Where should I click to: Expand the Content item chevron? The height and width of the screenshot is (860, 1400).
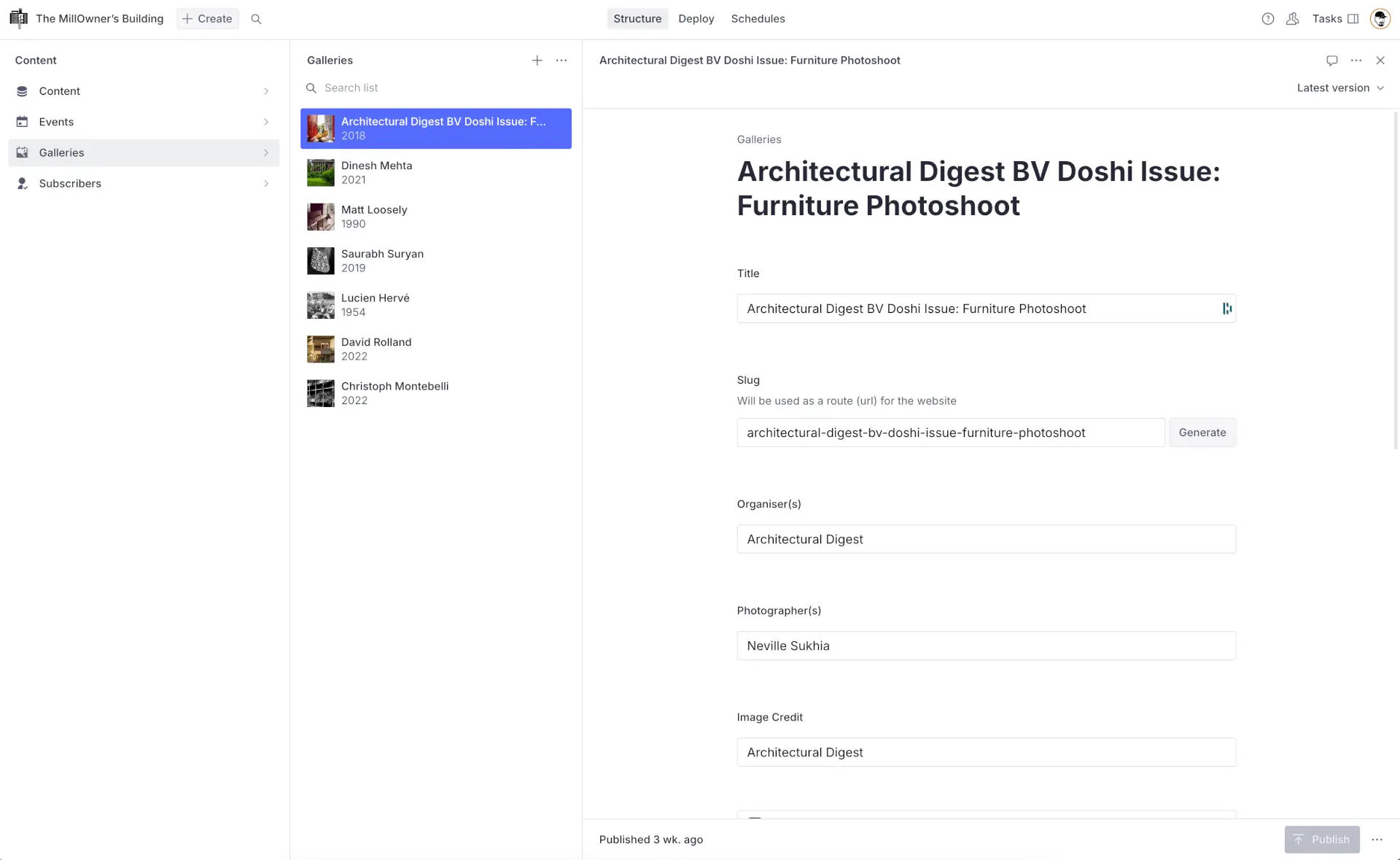click(x=266, y=91)
